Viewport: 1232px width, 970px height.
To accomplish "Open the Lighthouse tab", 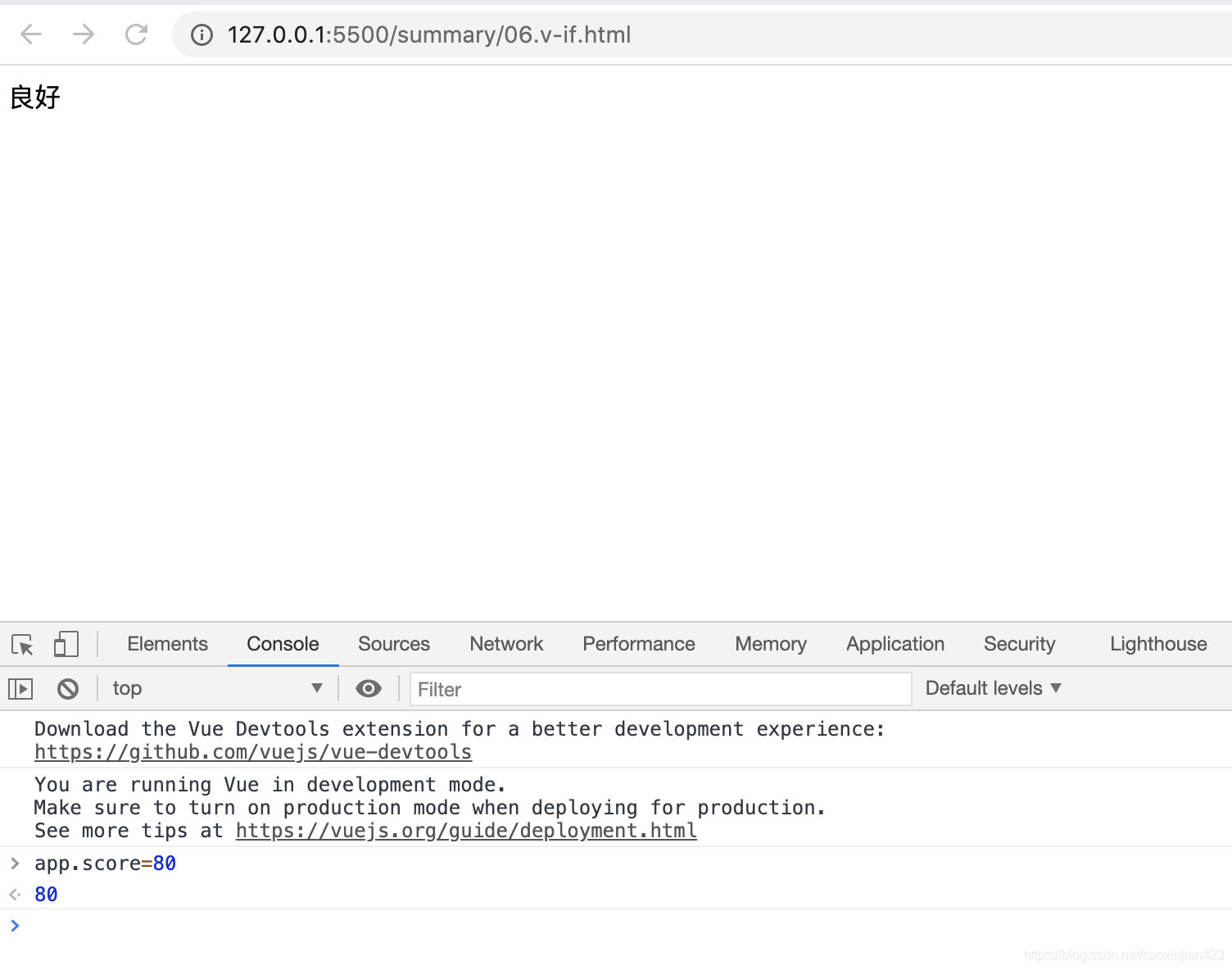I will coord(1158,644).
